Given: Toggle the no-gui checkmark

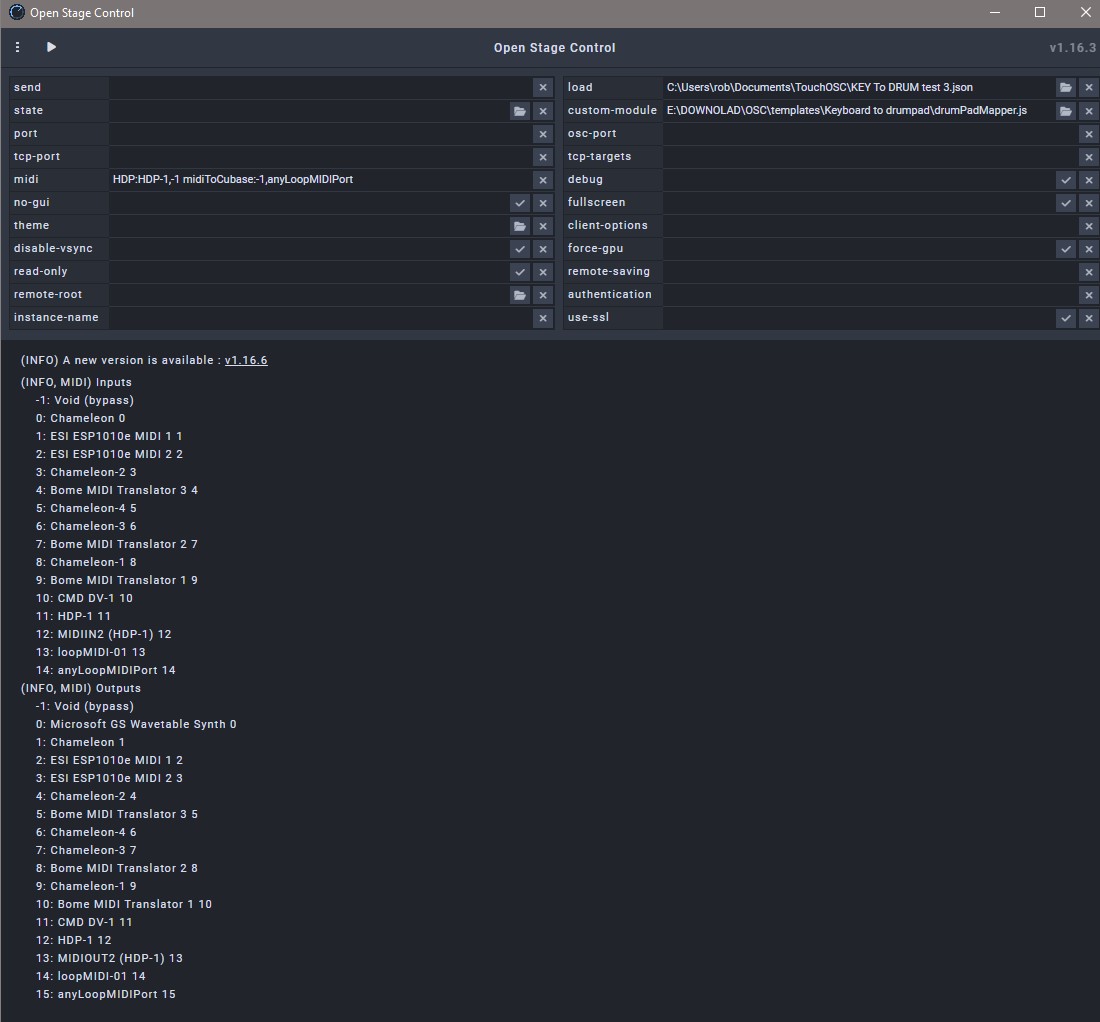Looking at the screenshot, I should click(x=519, y=203).
